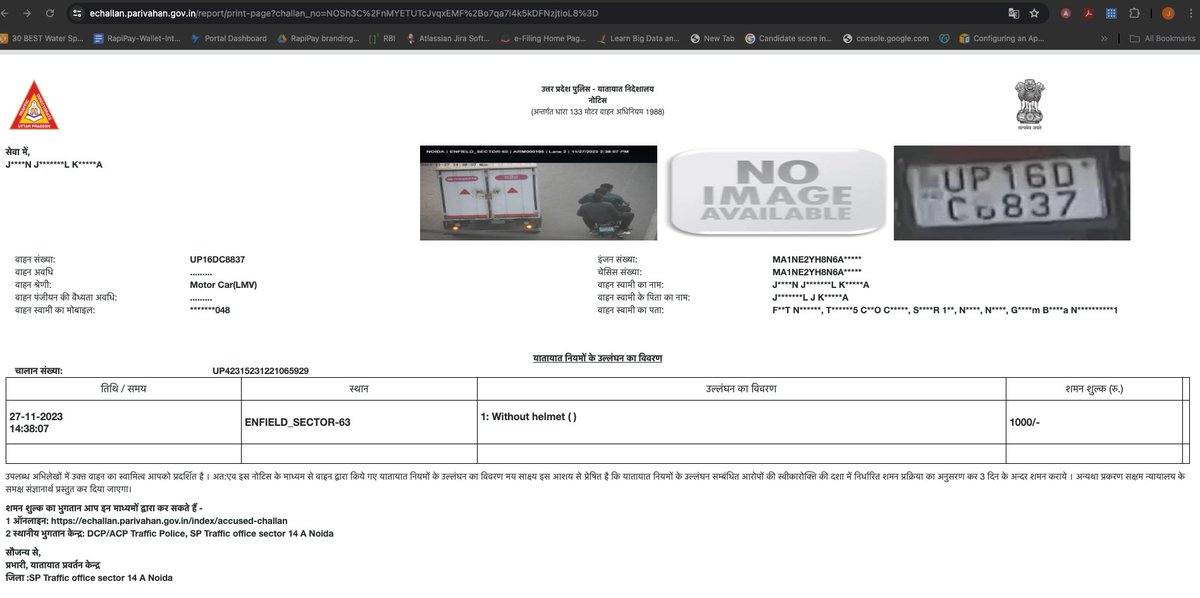Open the Adobe Acrobat PDF extension

(x=1089, y=13)
